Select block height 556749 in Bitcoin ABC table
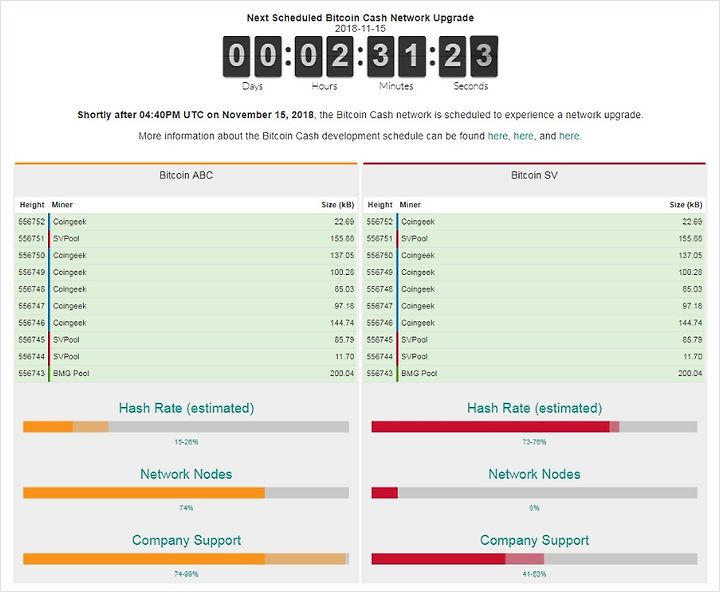This screenshot has height=592, width=720. click(32, 272)
